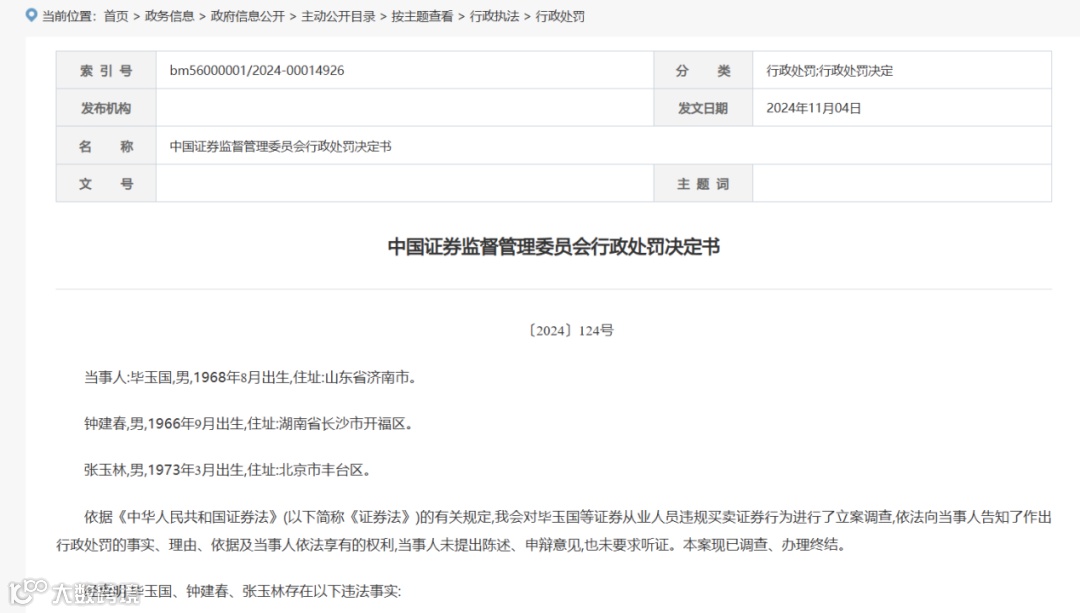Select the date 2024年11月04日
Screen dimensions: 1080x613
coord(813,108)
